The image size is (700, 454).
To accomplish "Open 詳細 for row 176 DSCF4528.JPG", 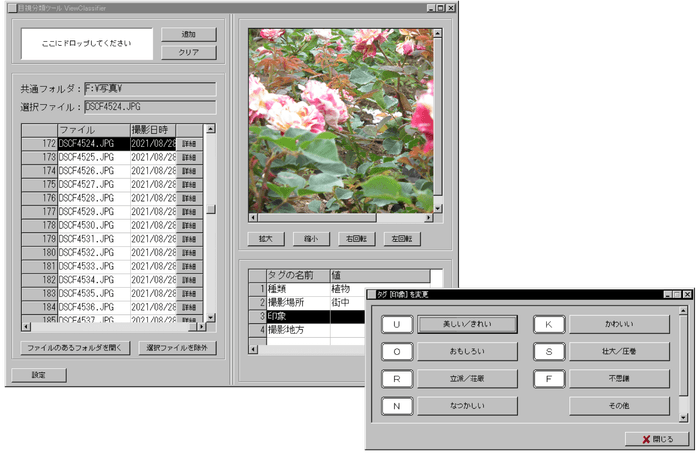I will 189,198.
